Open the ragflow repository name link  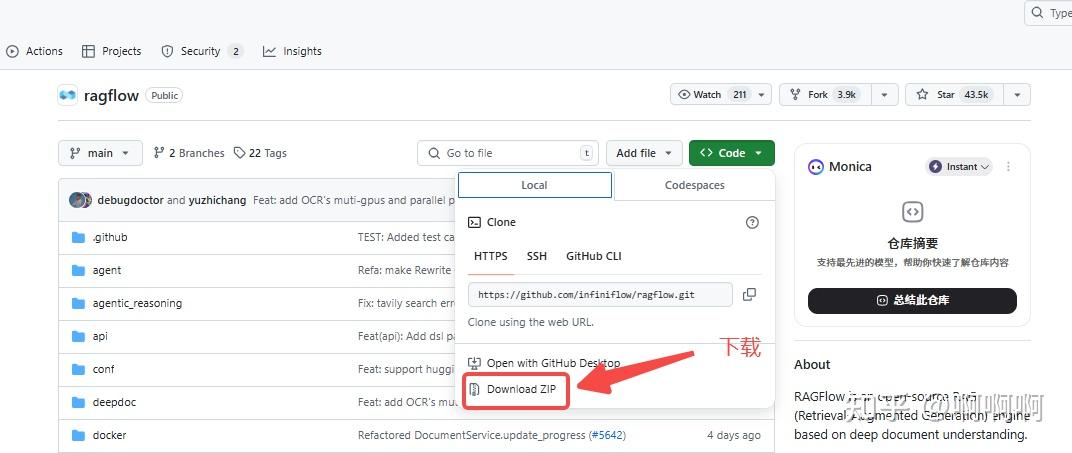point(111,95)
